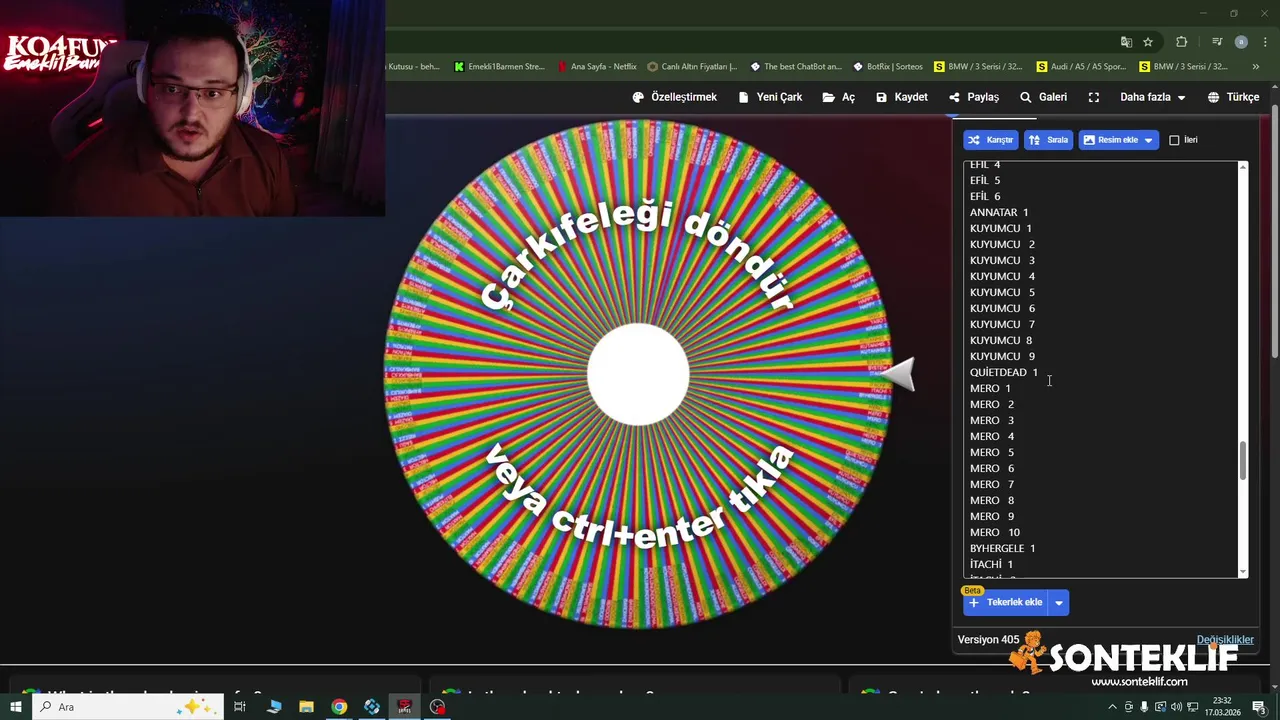Screen dimensions: 1280x720
Task: Click the taskbar Ara search box
Action: (x=130, y=707)
